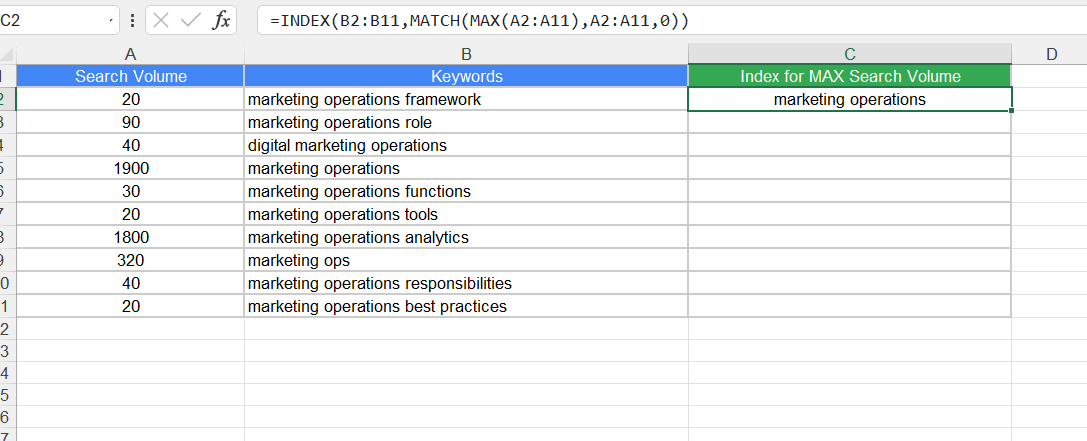Image resolution: width=1087 pixels, height=441 pixels.
Task: Select the Search Volume header cell
Action: click(x=130, y=76)
